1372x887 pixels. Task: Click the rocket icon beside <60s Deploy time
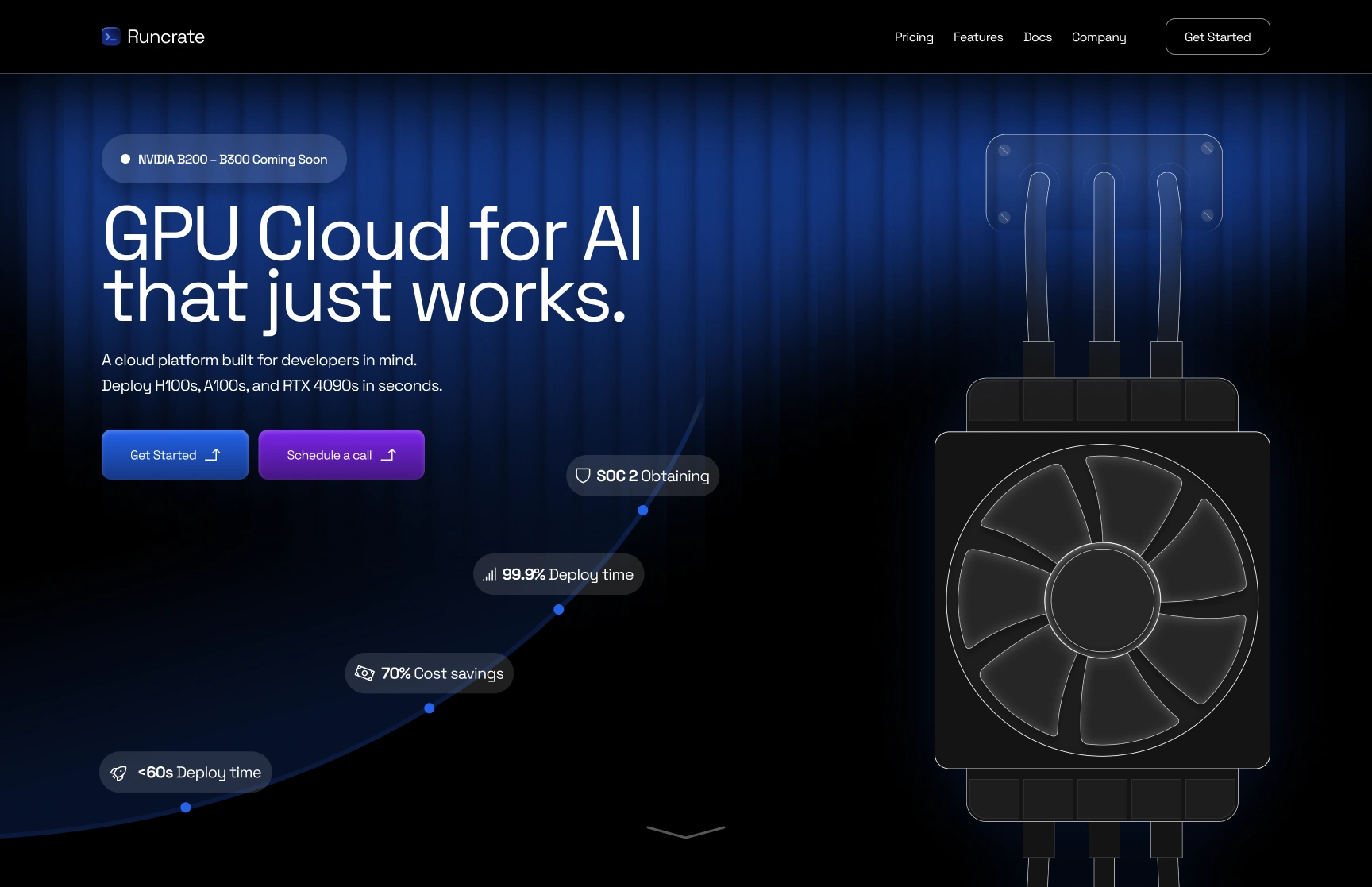118,773
